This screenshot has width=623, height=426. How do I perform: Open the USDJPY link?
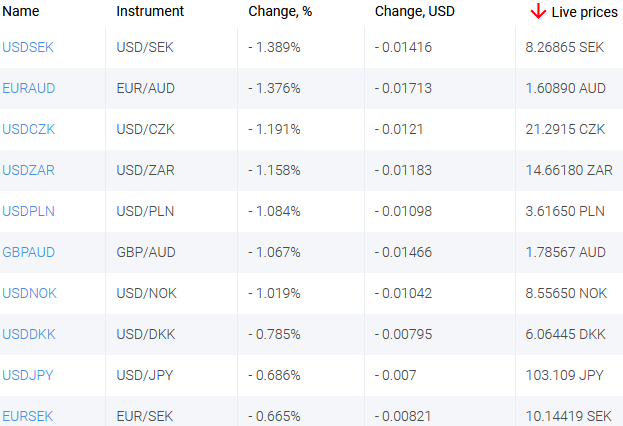(28, 375)
